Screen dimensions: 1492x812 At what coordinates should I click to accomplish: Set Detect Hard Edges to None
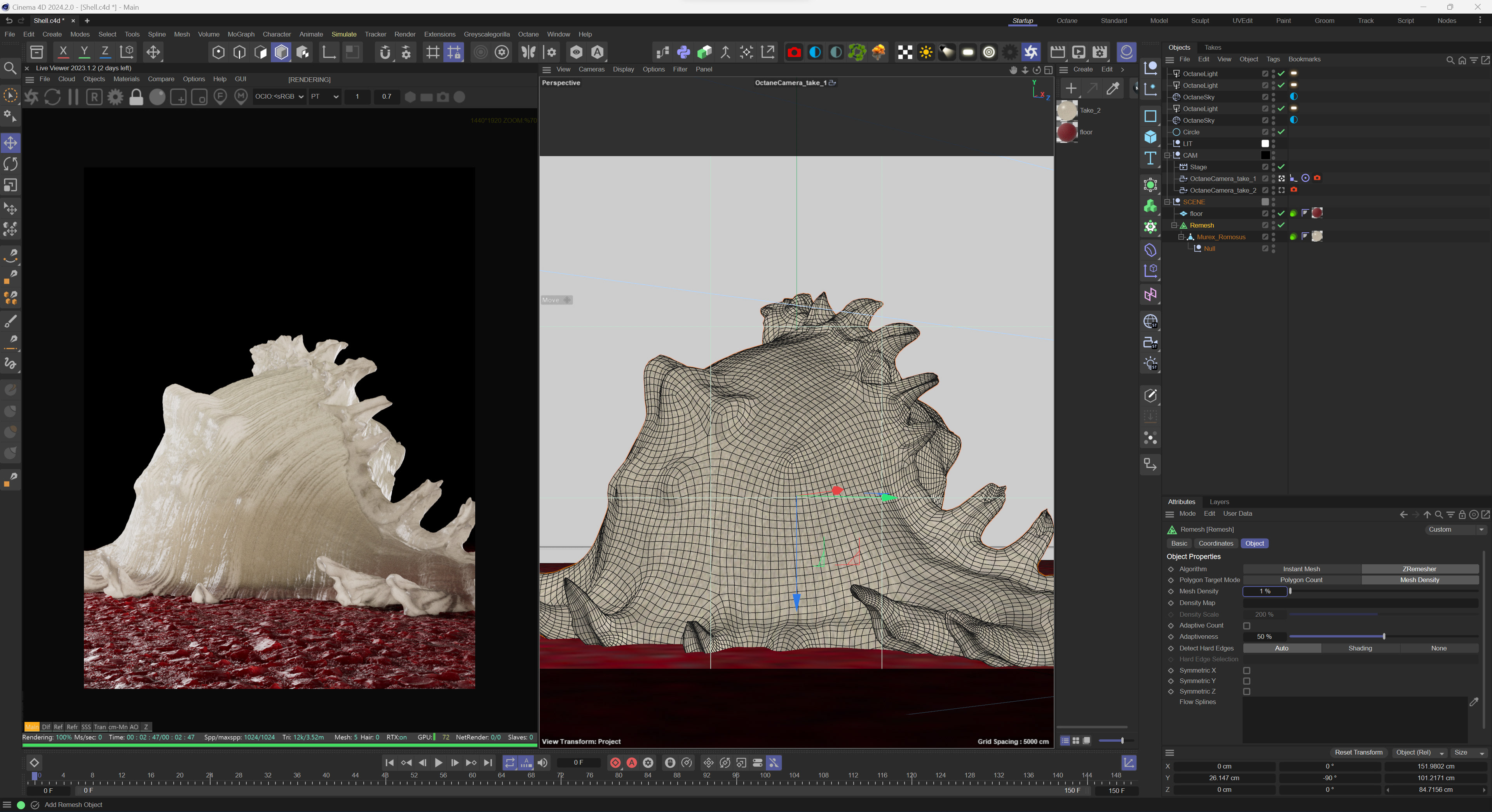(1439, 648)
